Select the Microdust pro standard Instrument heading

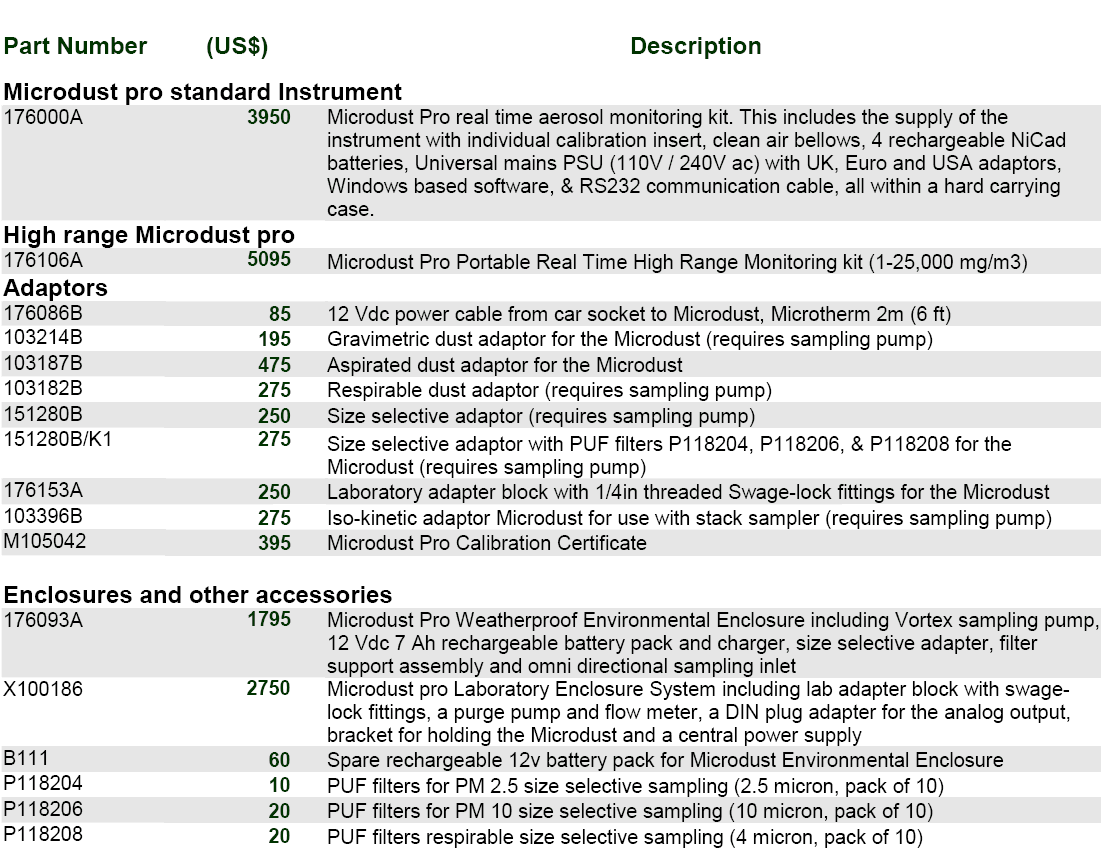(x=203, y=93)
